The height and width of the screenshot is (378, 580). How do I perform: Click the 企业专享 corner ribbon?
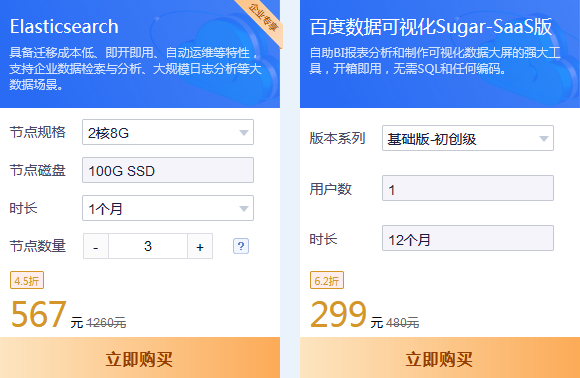263,18
